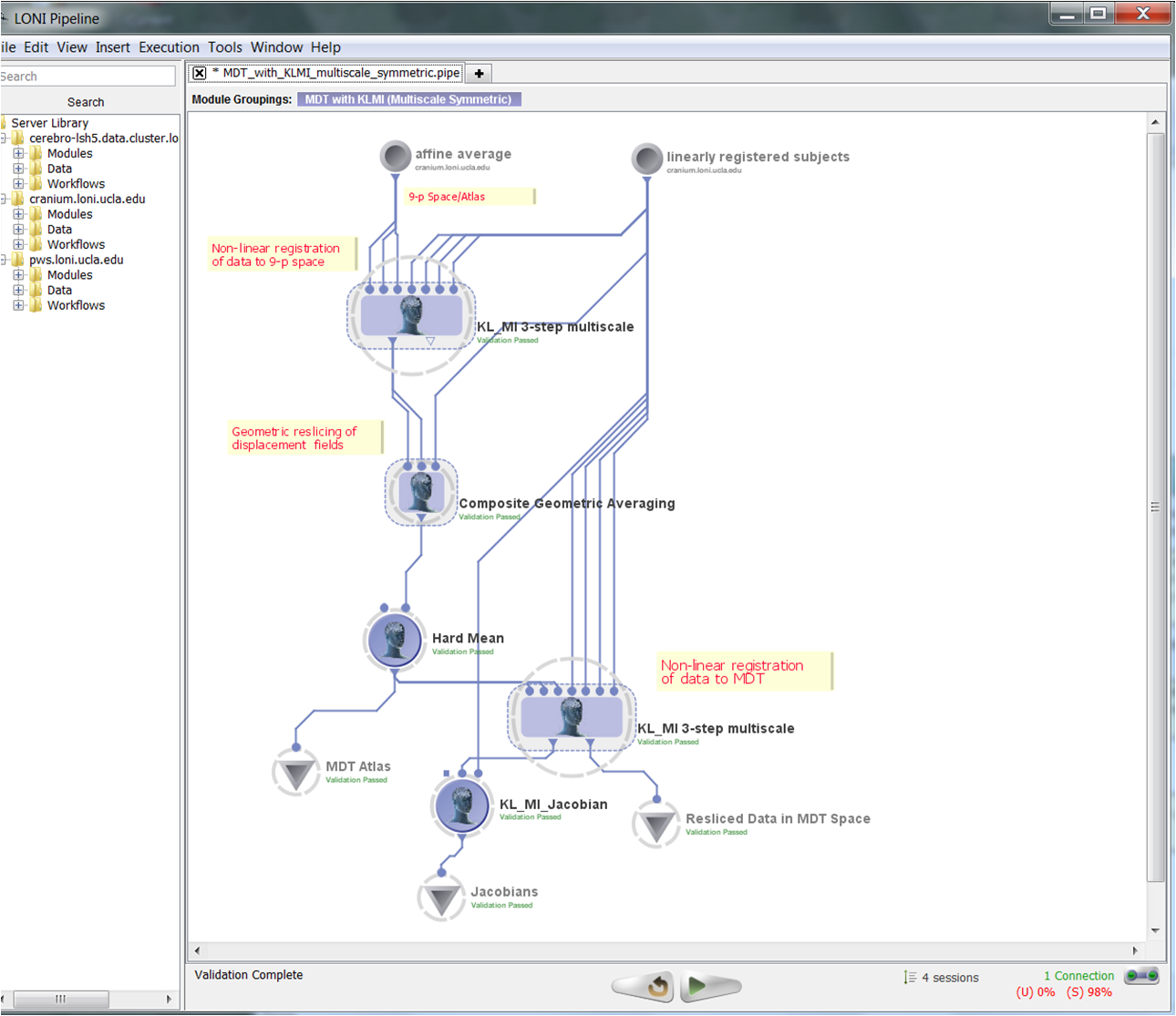Click Resliced Data in MDT Space node

(656, 825)
